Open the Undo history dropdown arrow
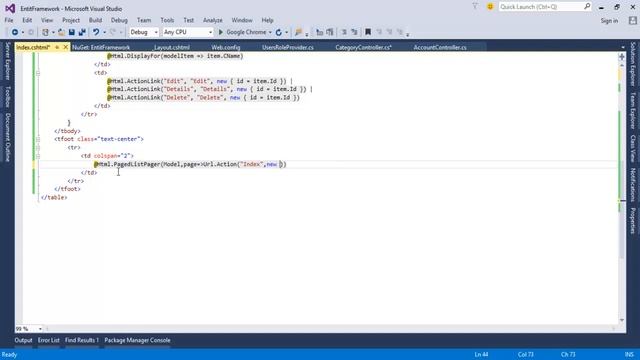 104,32
